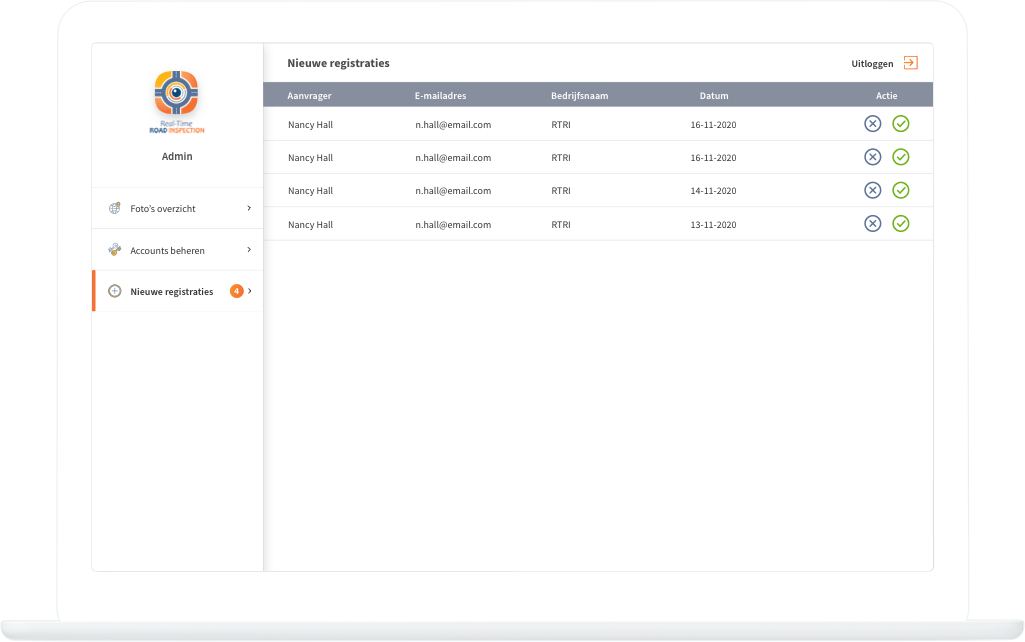Click the orange badge showing 4

tap(237, 291)
